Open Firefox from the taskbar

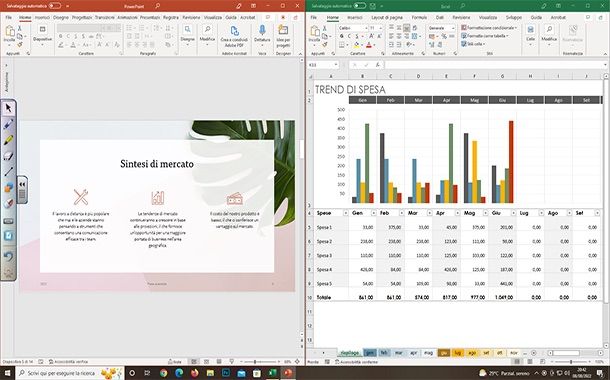[x=195, y=373]
